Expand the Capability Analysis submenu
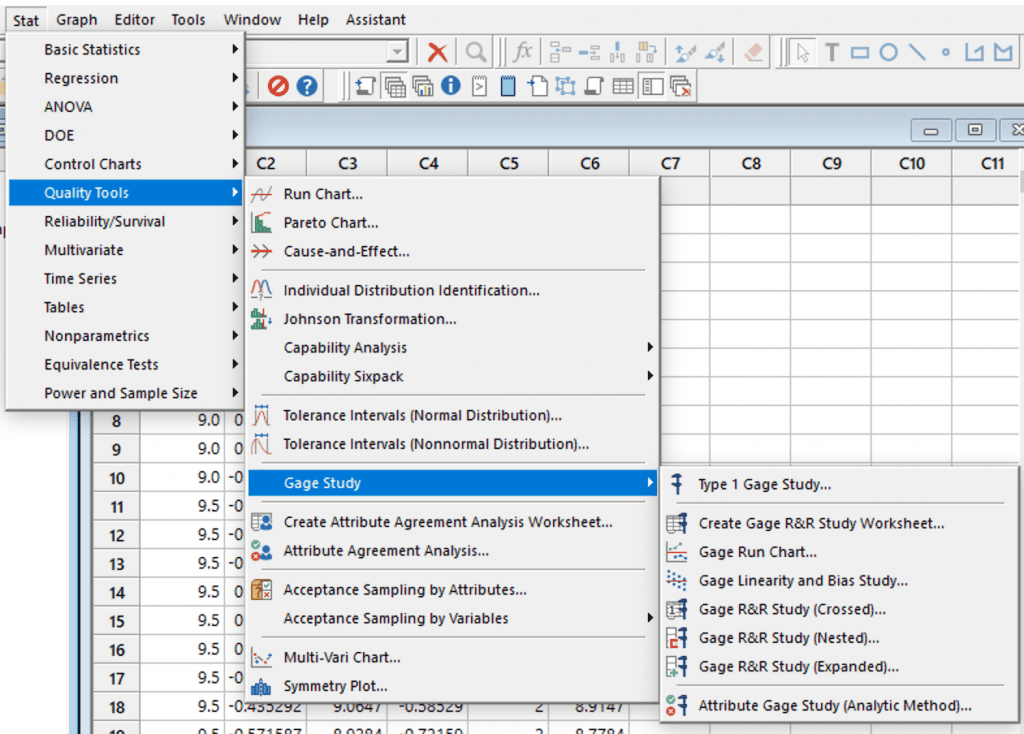 [x=453, y=348]
